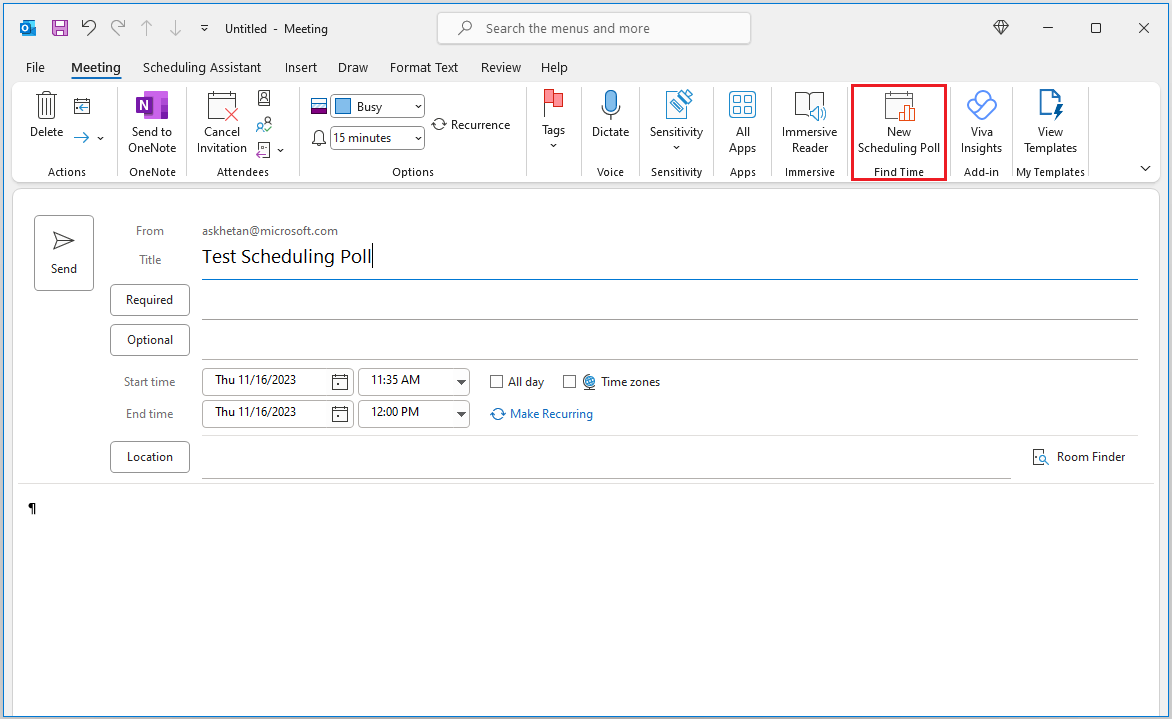
Task: Open the Format Text tab
Action: click(x=423, y=67)
